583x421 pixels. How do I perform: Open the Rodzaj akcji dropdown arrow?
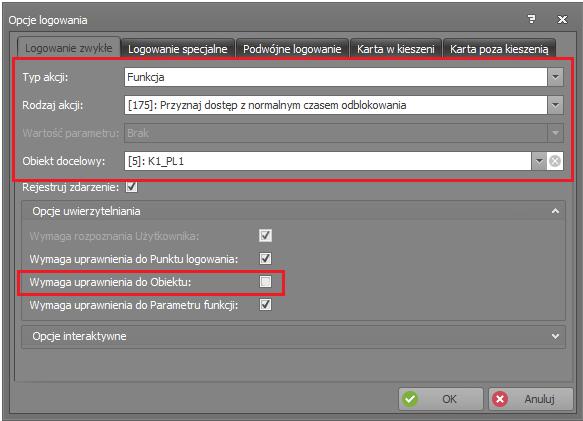point(555,105)
